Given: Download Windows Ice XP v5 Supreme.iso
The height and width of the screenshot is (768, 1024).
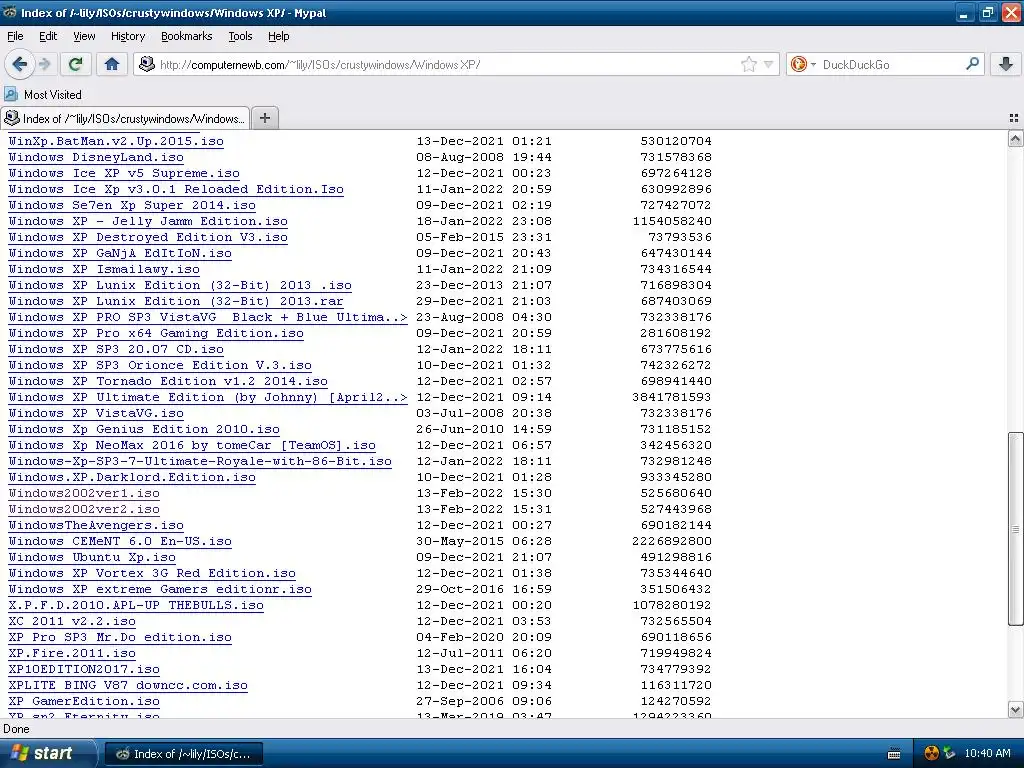Looking at the screenshot, I should [x=124, y=173].
